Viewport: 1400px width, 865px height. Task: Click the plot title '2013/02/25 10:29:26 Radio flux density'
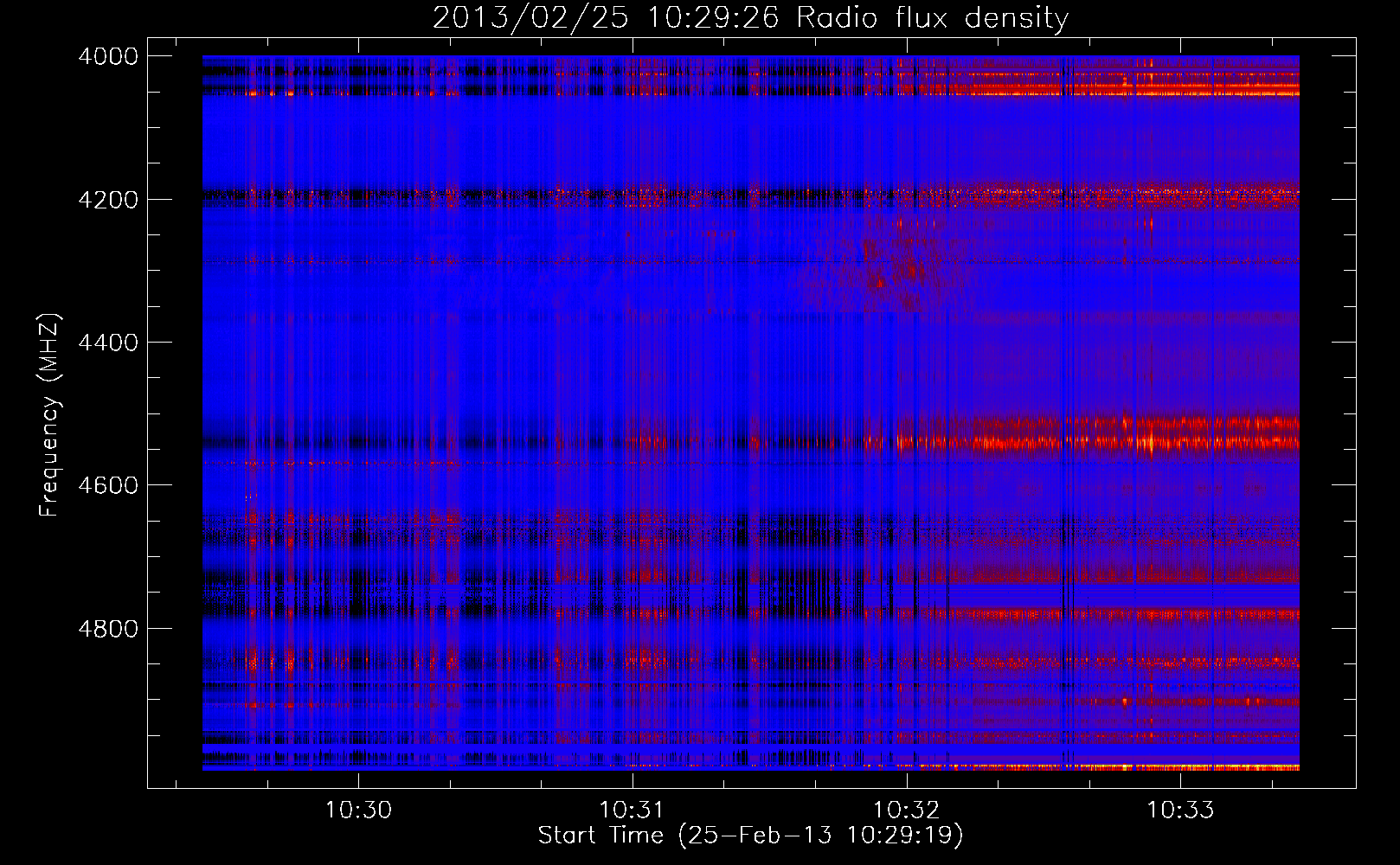click(x=750, y=18)
